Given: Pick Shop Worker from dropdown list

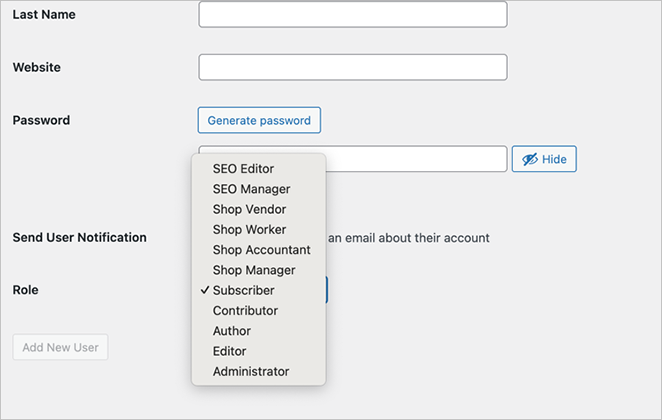Looking at the screenshot, I should [249, 229].
